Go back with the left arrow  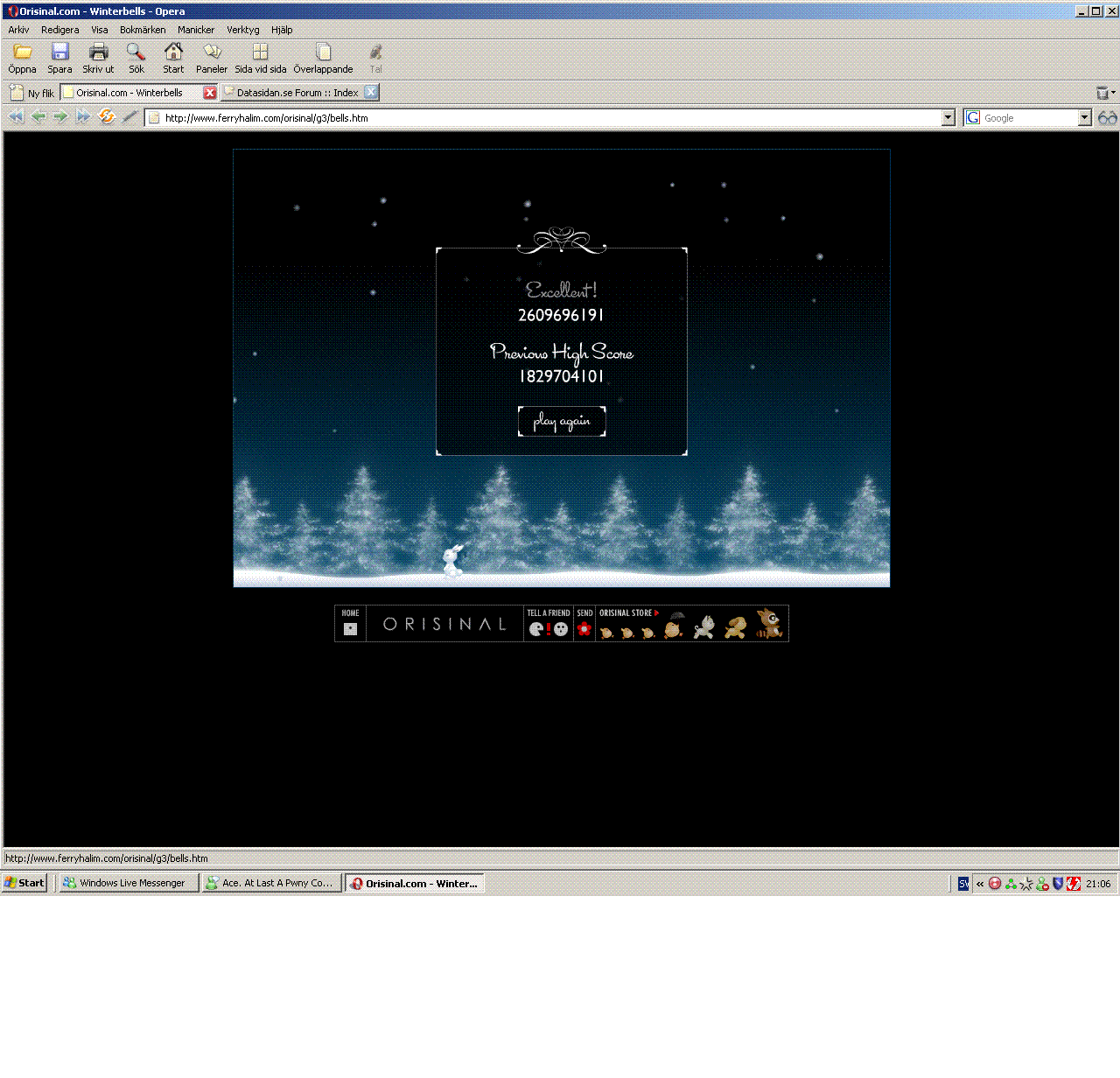click(x=38, y=117)
